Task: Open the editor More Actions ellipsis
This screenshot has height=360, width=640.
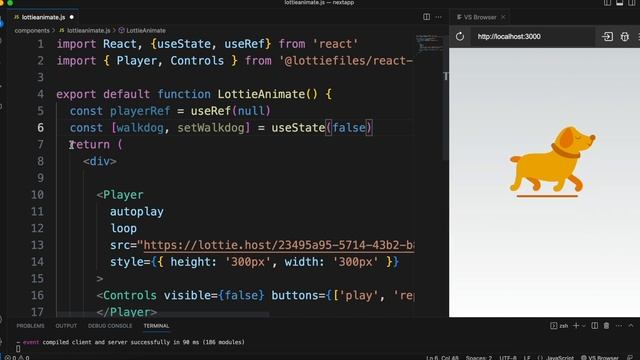Action: coord(438,17)
